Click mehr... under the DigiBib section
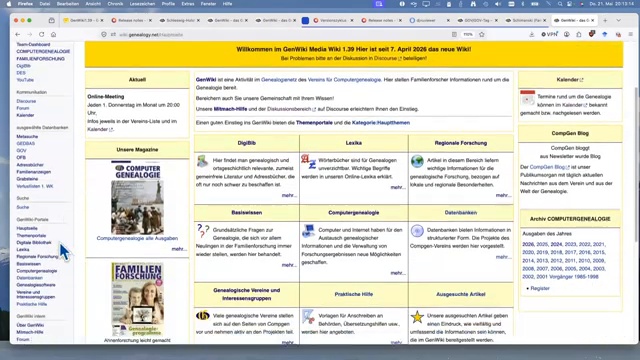Screen dimensions: 640x360 pos(289,196)
